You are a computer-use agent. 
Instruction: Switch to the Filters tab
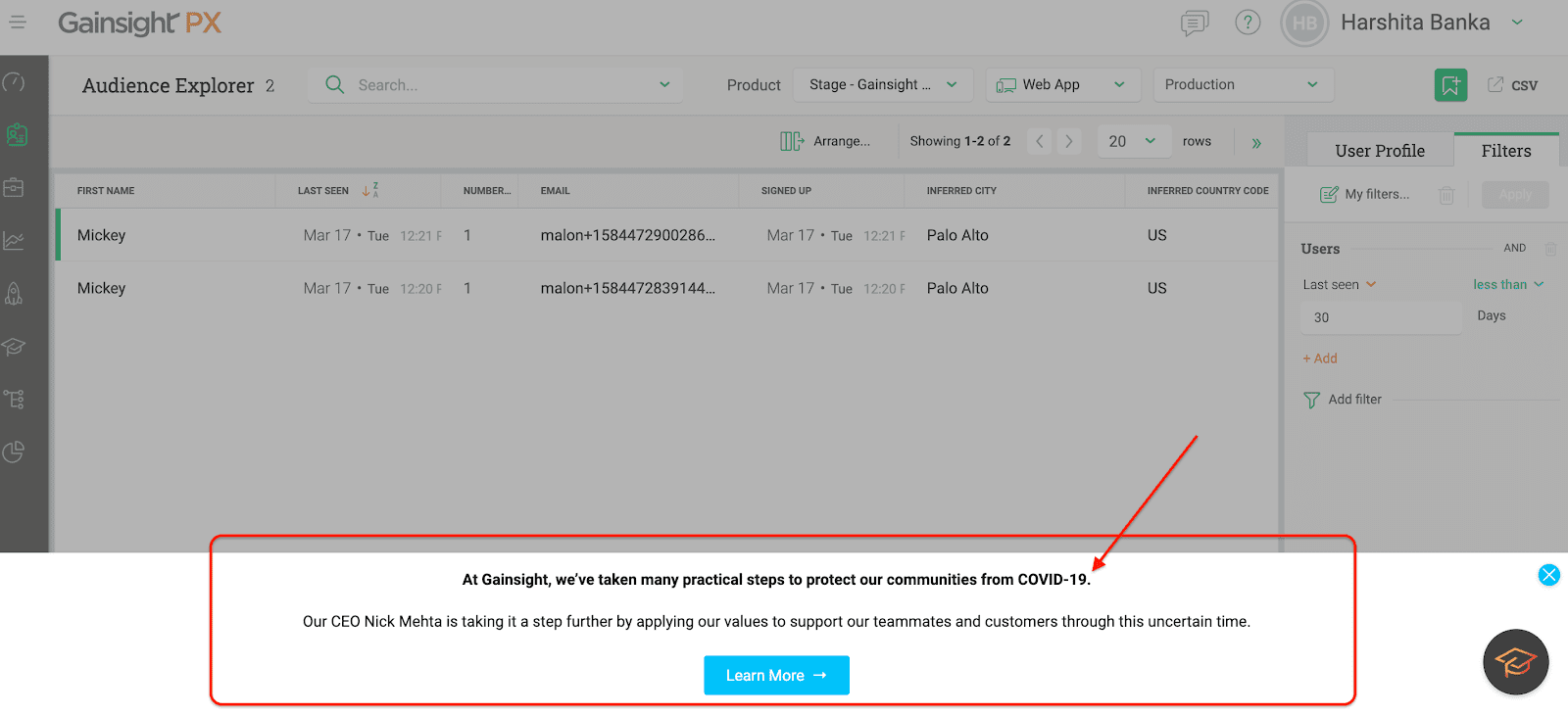pos(1505,151)
